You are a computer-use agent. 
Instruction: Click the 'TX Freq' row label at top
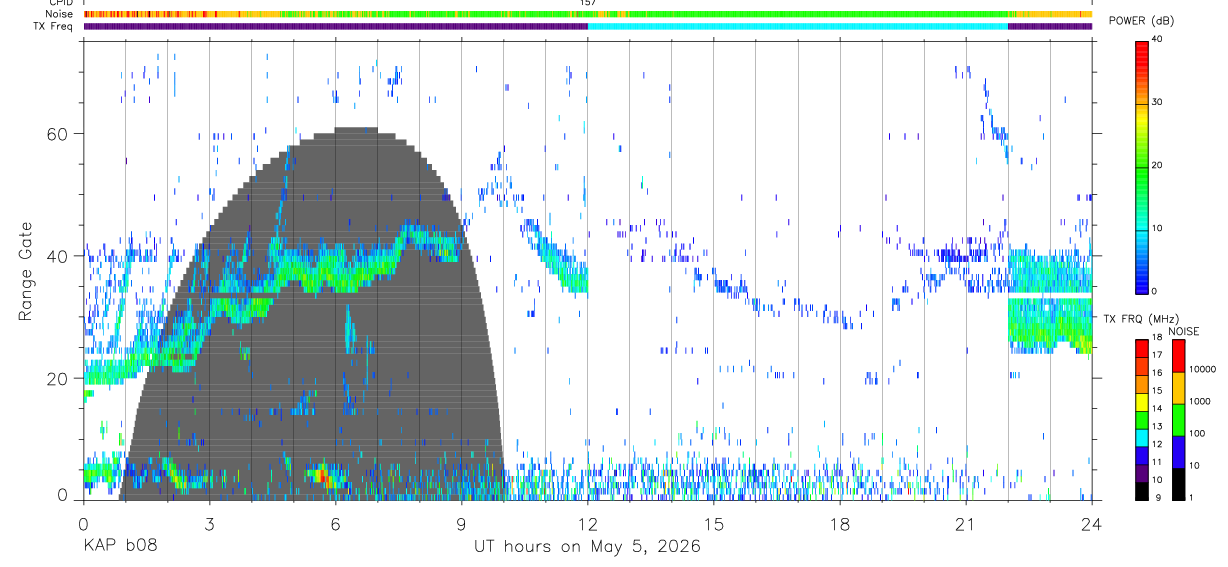point(52,26)
